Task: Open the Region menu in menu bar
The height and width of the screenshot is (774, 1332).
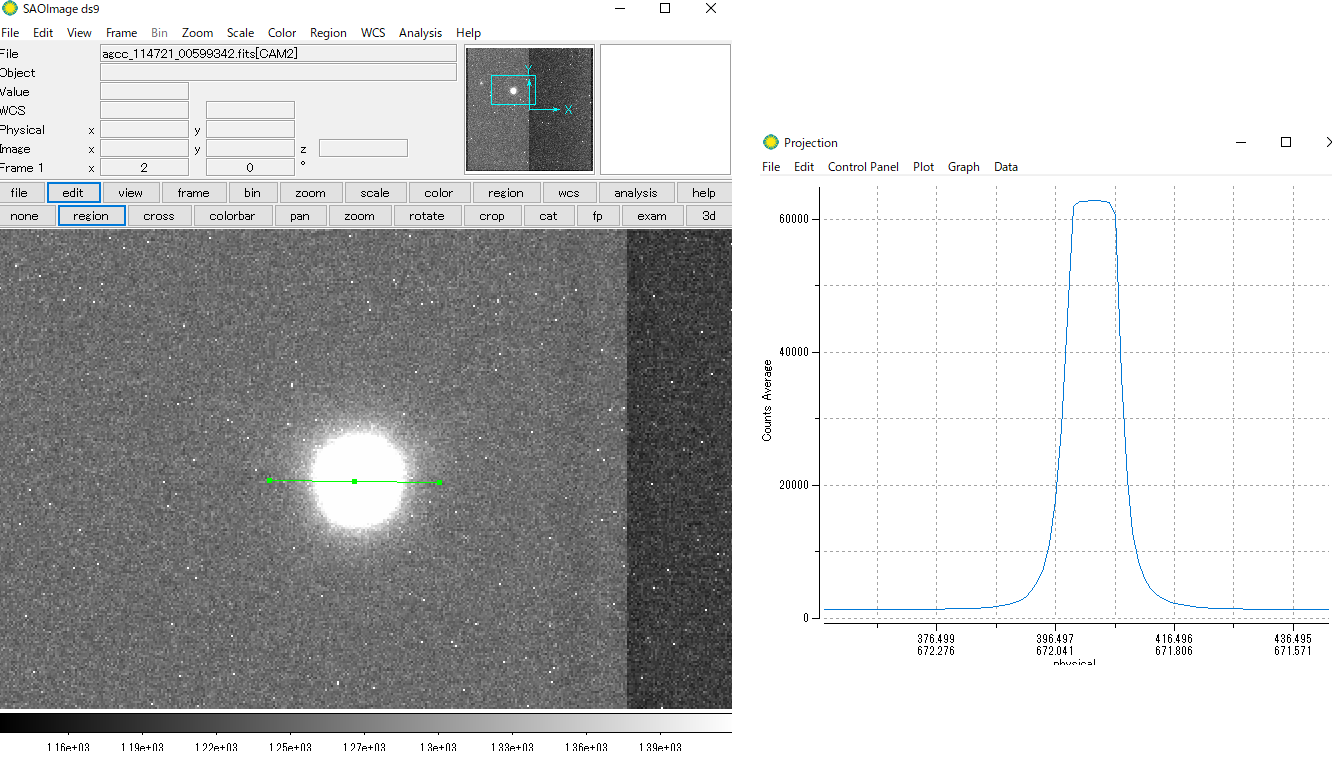Action: [x=328, y=33]
